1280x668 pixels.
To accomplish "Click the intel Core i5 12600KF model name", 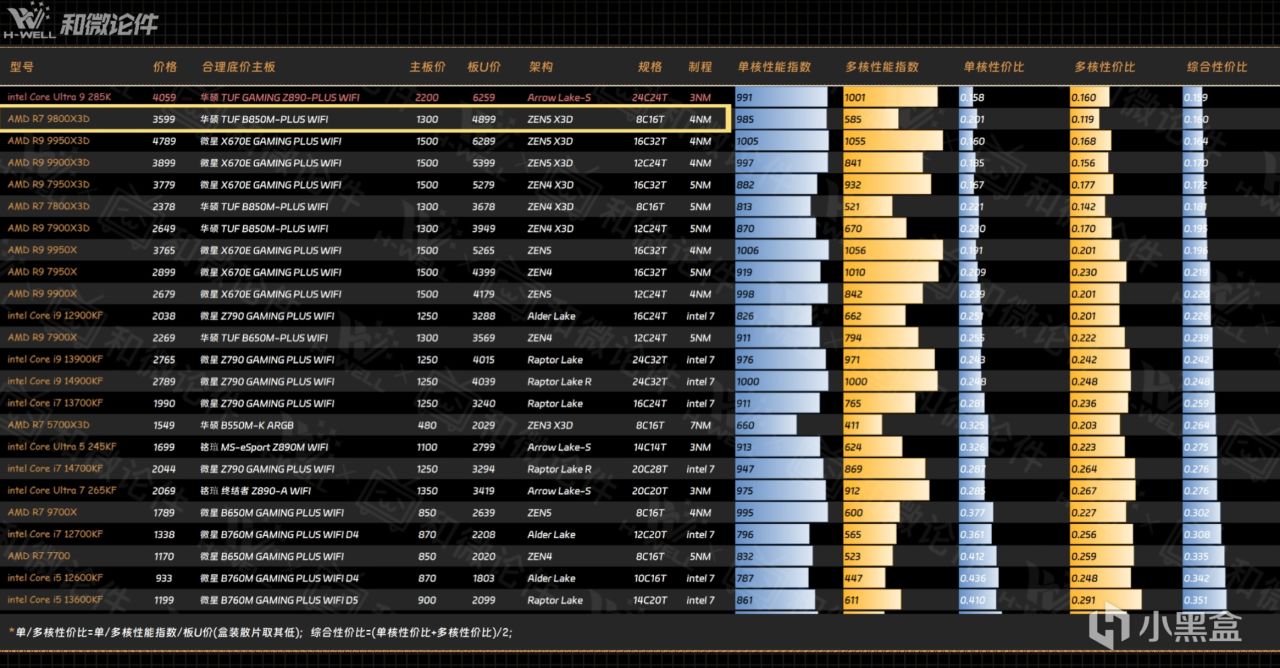I will tap(55, 578).
